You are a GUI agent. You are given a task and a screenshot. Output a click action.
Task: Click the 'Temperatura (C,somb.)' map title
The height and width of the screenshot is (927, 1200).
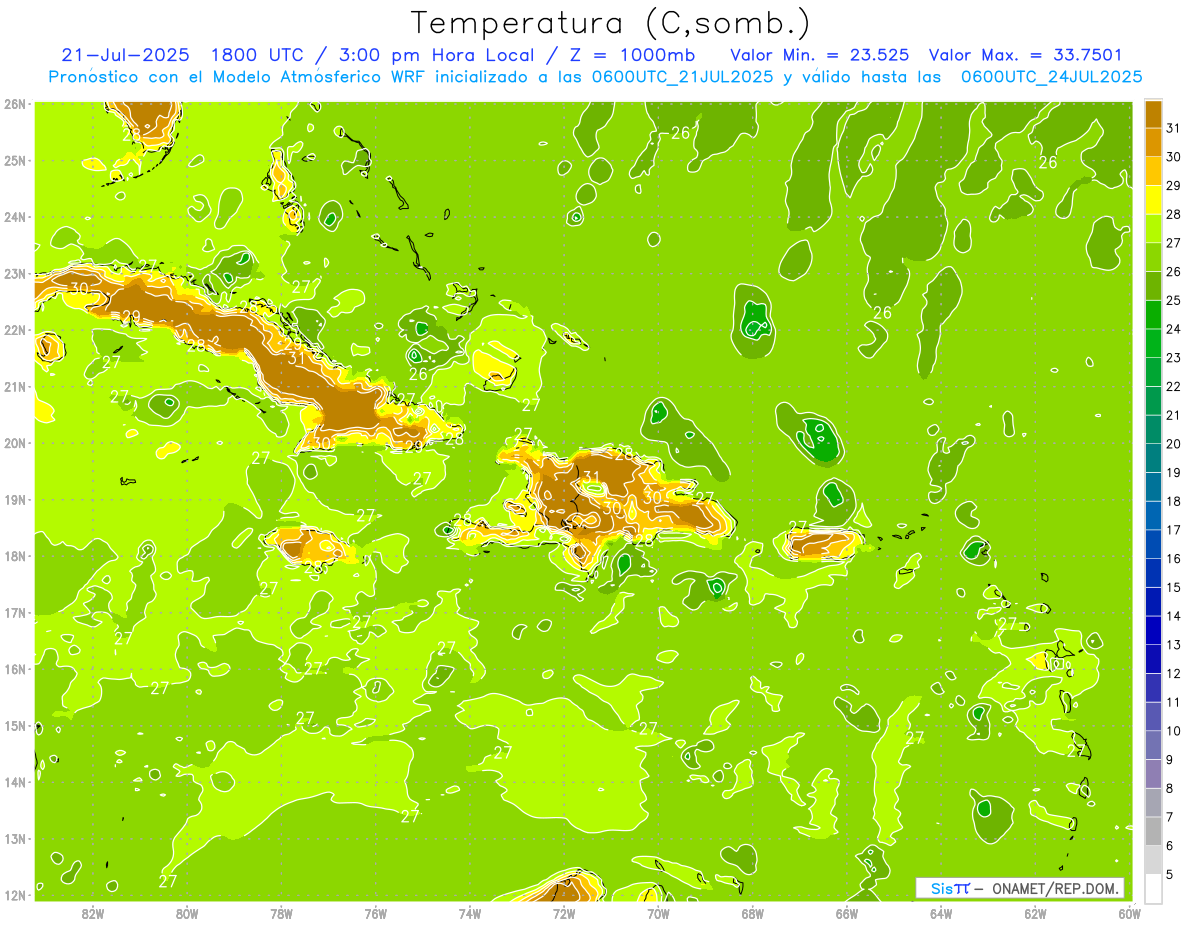coord(611,23)
